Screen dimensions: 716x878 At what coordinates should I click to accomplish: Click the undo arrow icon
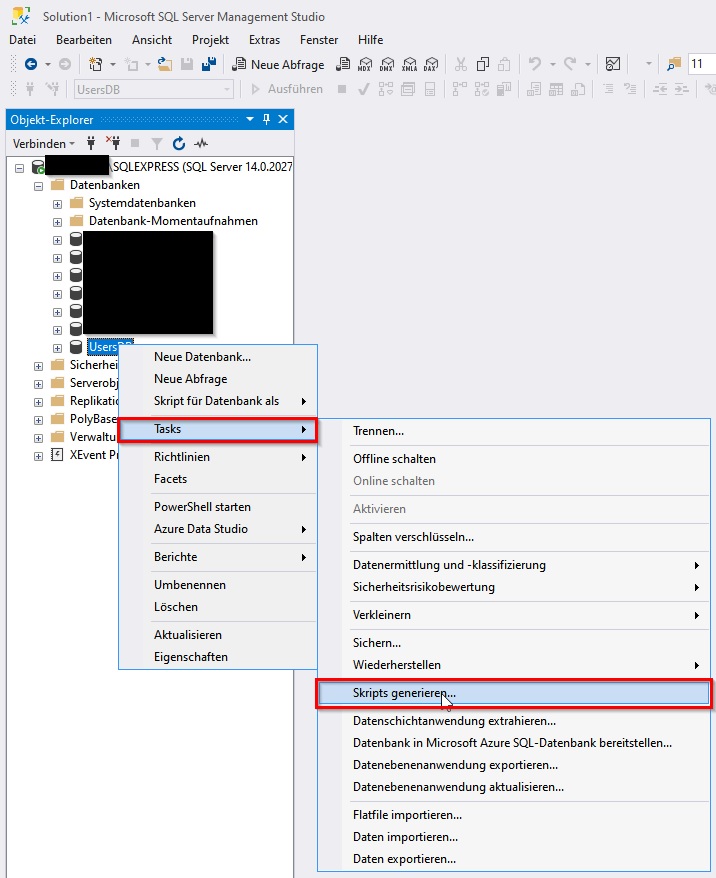pos(535,64)
